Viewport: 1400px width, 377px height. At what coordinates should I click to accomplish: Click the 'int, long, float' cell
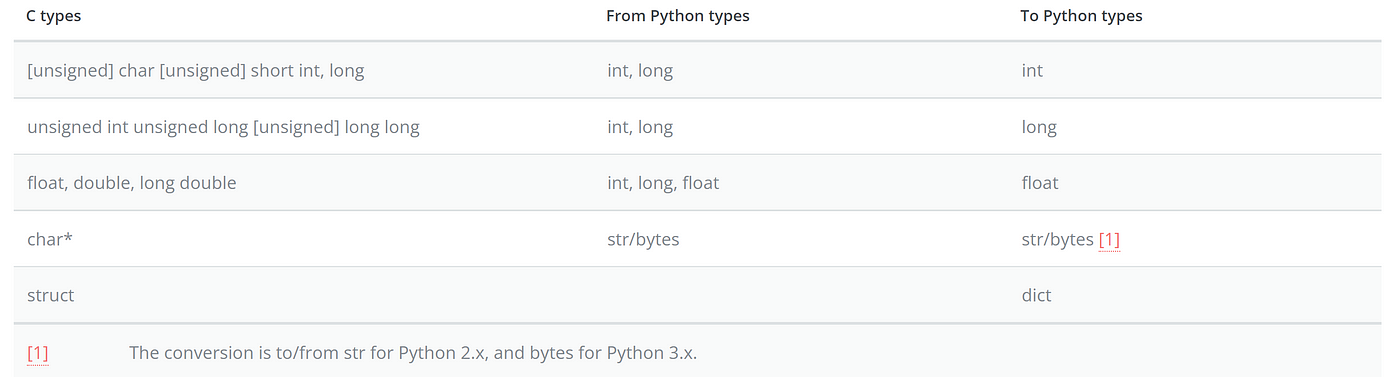click(x=663, y=183)
